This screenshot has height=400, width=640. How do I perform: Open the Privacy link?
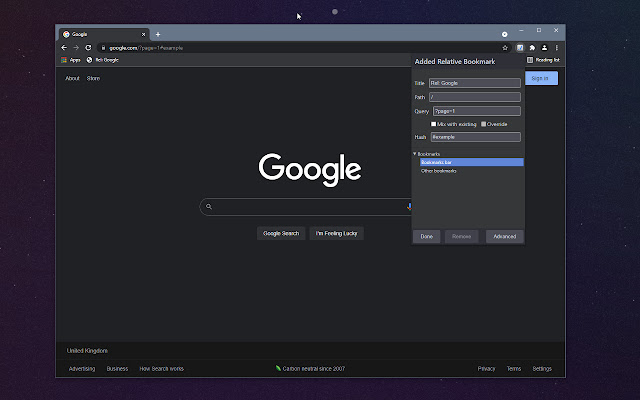486,369
